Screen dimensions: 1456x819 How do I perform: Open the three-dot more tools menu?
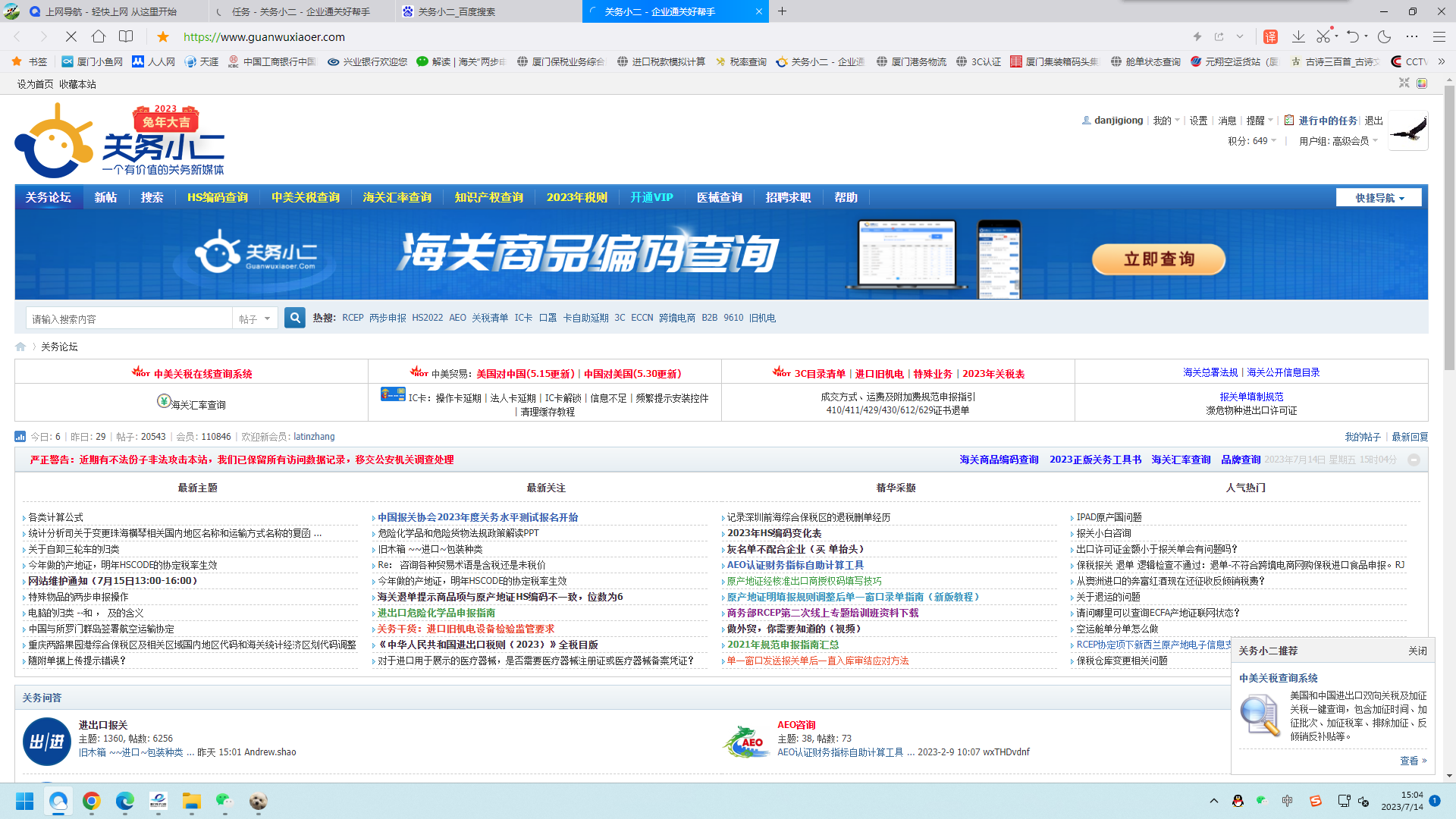coord(1412,36)
